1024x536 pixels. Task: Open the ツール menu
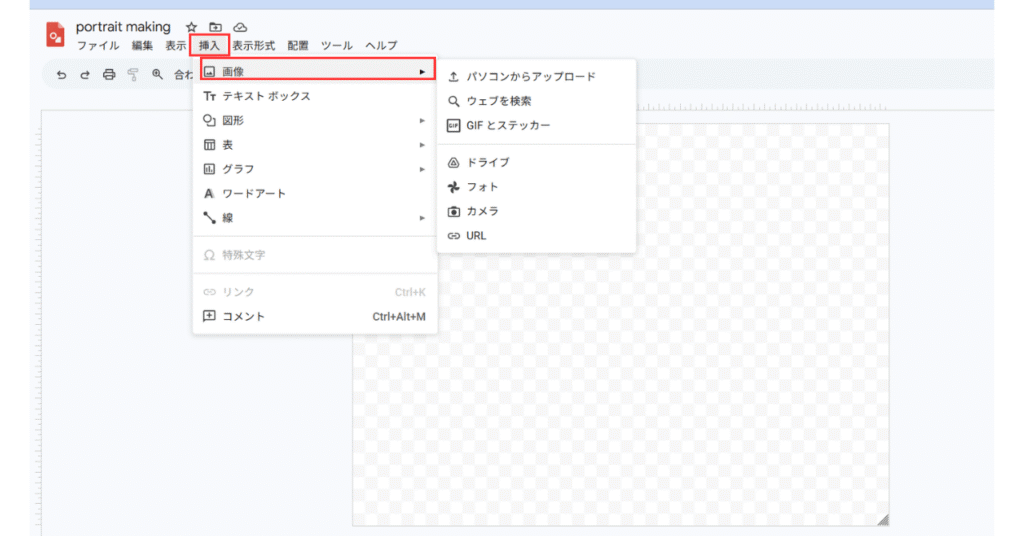point(336,46)
